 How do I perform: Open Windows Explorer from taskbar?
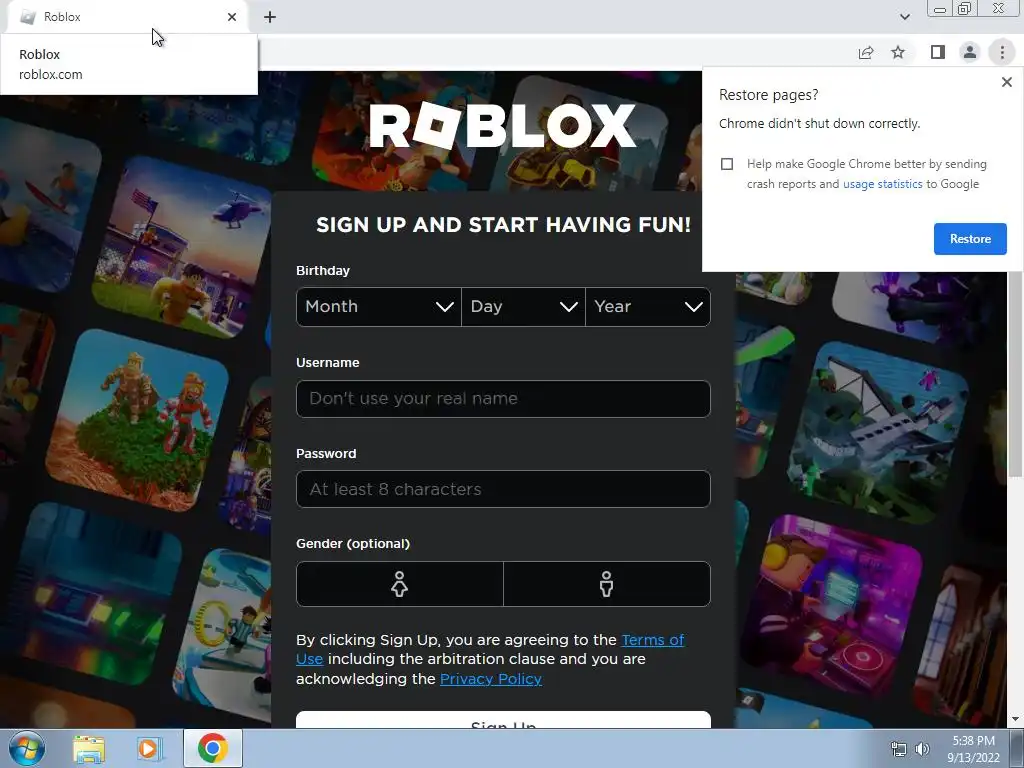tap(89, 748)
